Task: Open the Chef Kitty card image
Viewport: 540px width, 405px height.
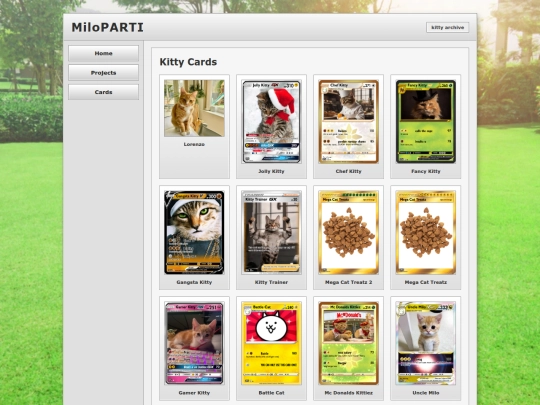Action: (349, 122)
